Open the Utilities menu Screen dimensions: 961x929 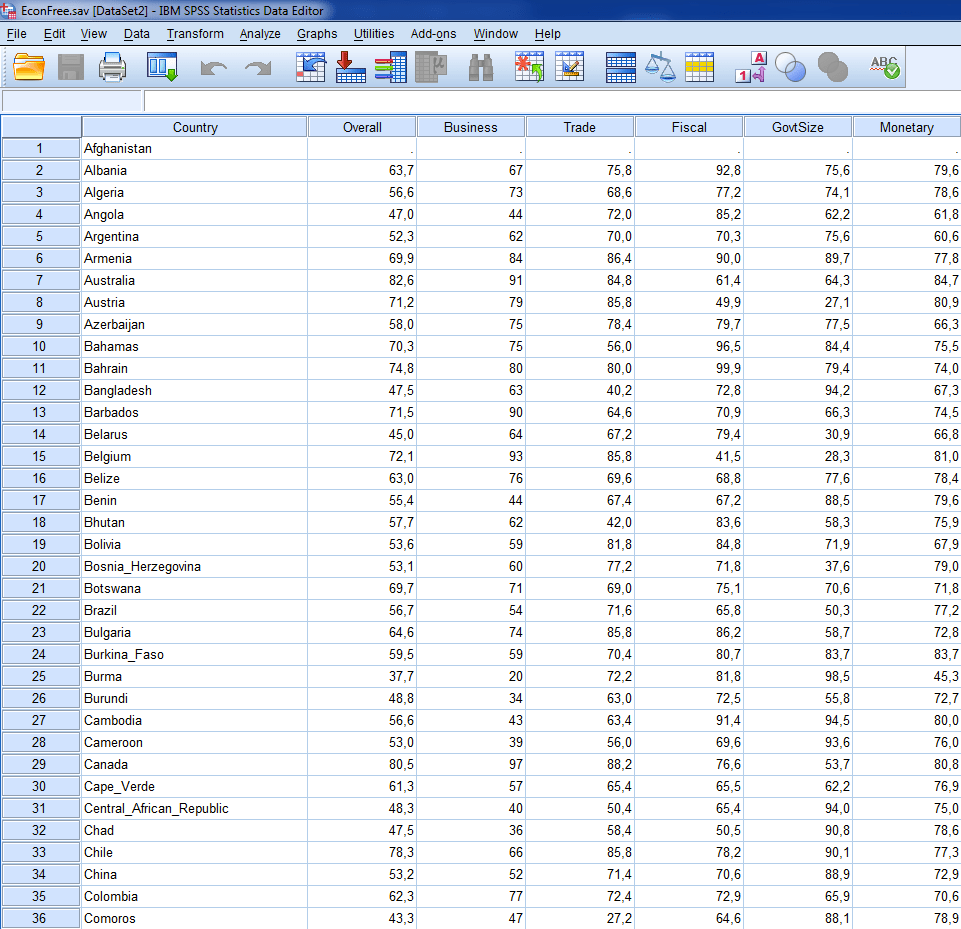(x=374, y=34)
